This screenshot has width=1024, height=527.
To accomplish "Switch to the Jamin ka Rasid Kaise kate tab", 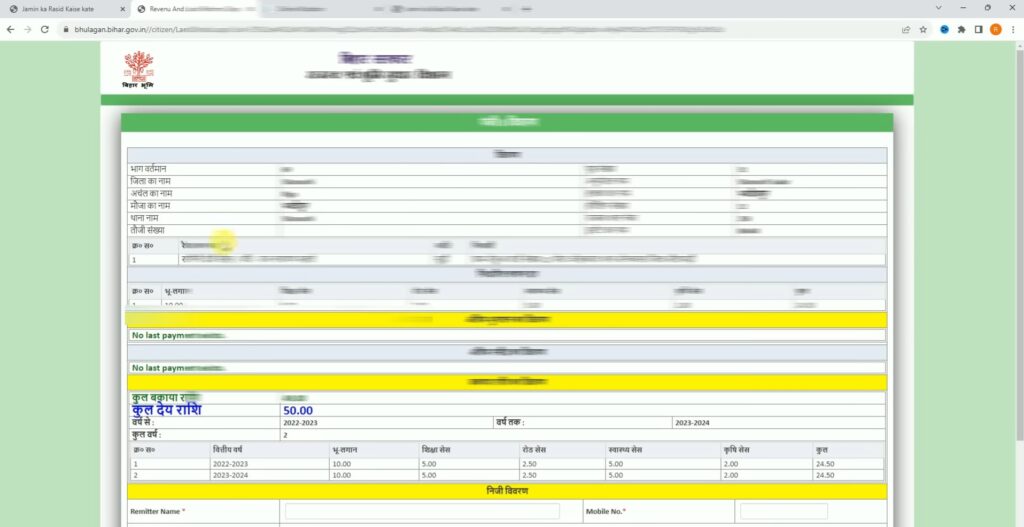I will click(x=60, y=9).
